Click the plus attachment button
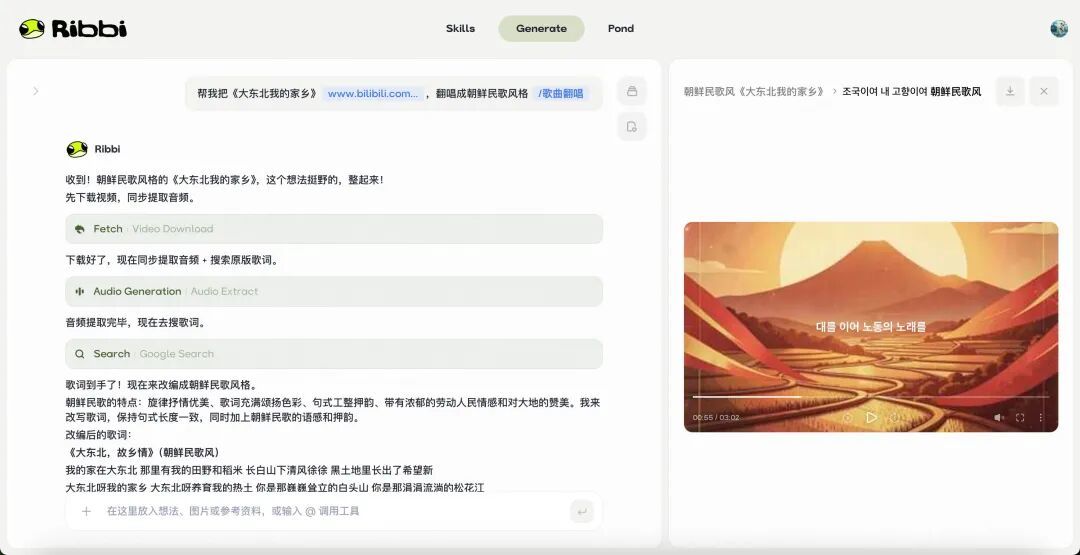 coord(86,511)
